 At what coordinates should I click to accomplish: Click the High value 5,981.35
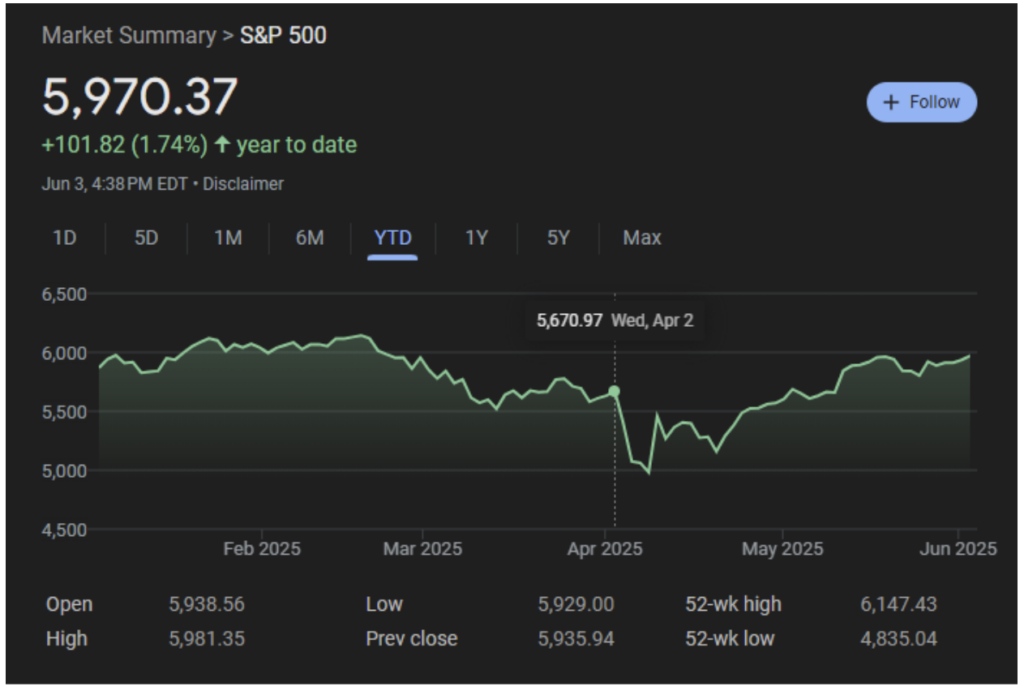(206, 639)
